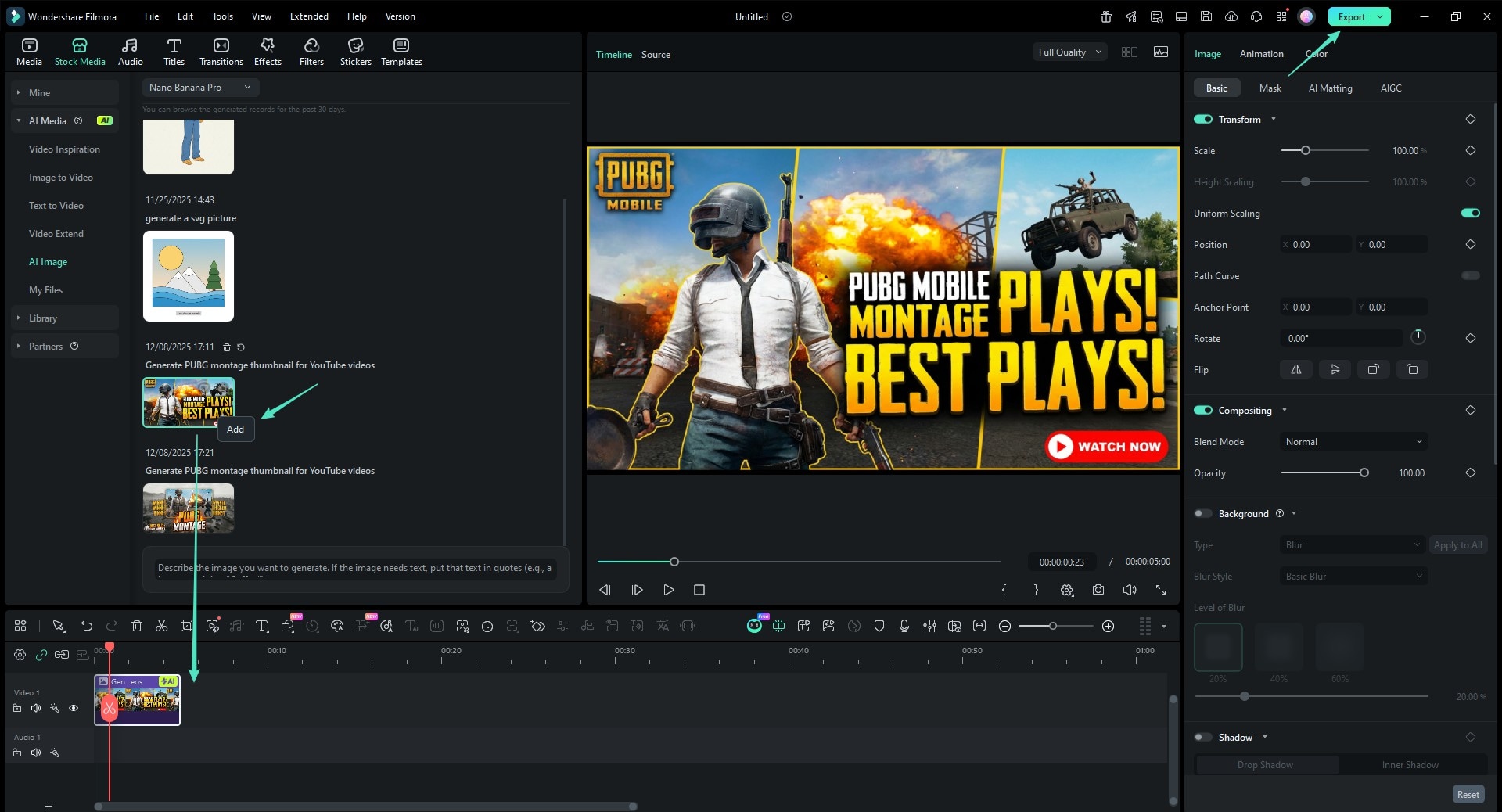This screenshot has width=1502, height=812.
Task: Open the Blend Mode dropdown
Action: tap(1353, 442)
